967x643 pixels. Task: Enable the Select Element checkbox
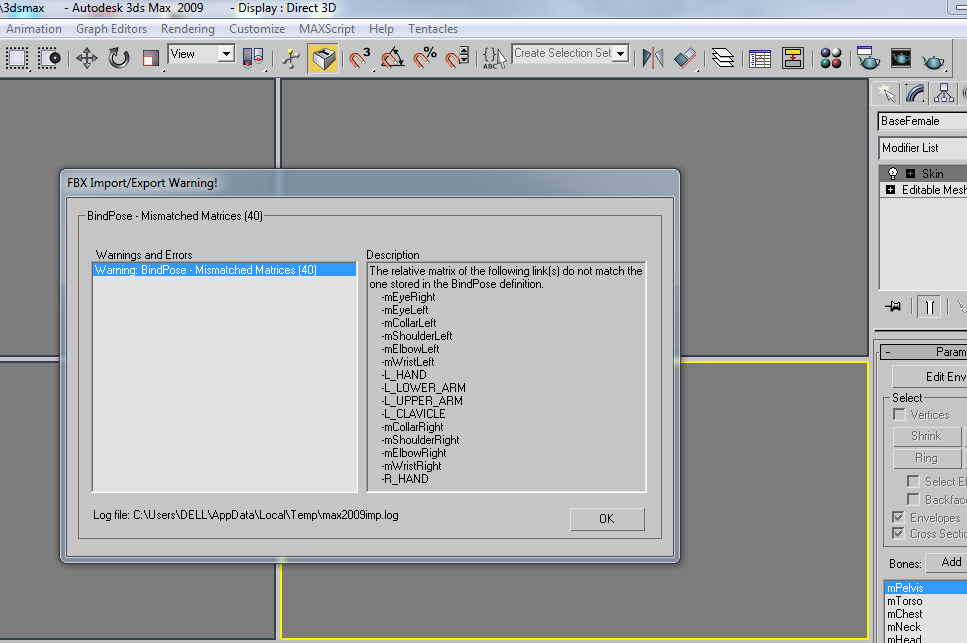click(x=913, y=481)
